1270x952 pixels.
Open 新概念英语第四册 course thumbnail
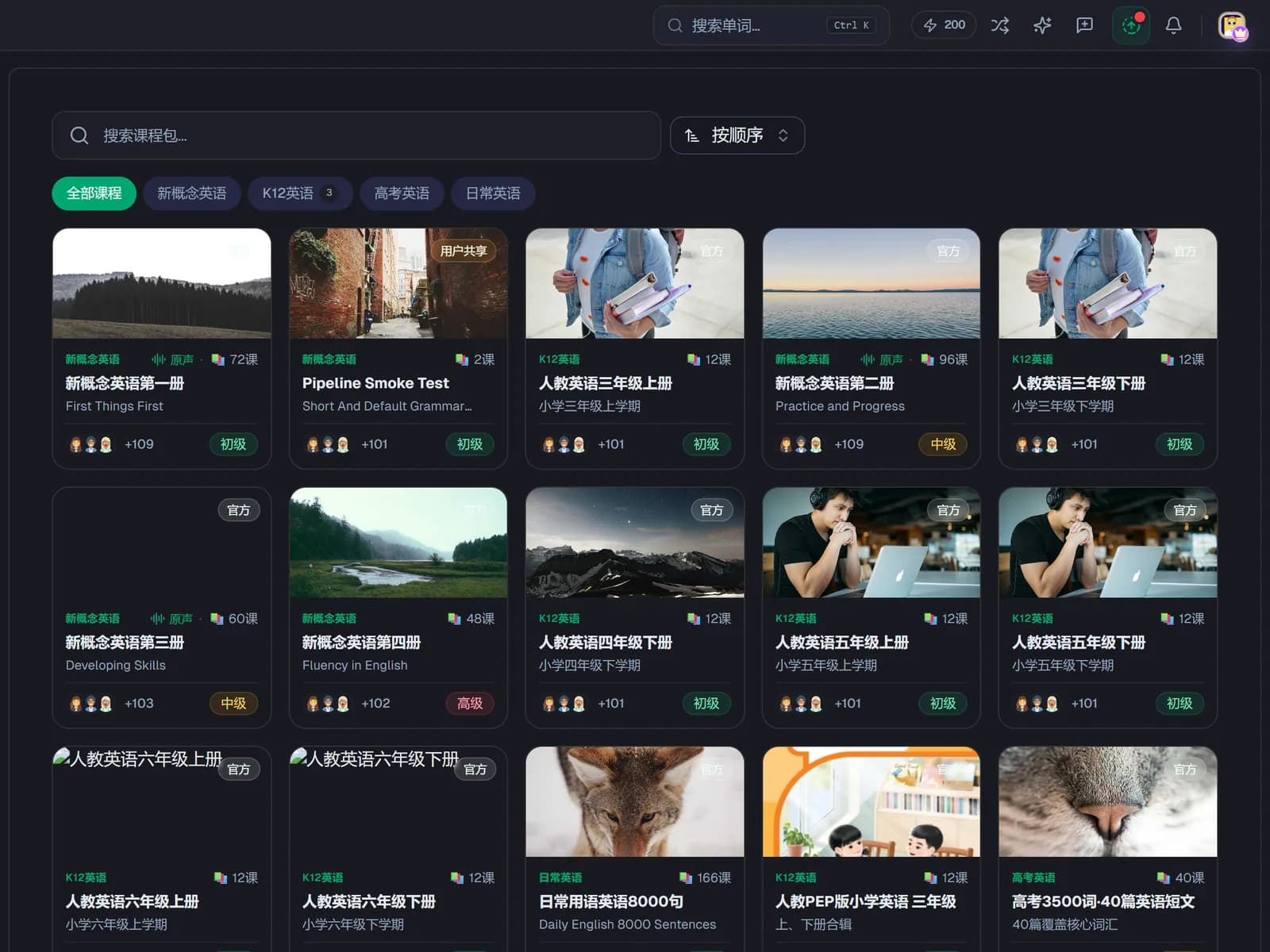[x=398, y=543]
